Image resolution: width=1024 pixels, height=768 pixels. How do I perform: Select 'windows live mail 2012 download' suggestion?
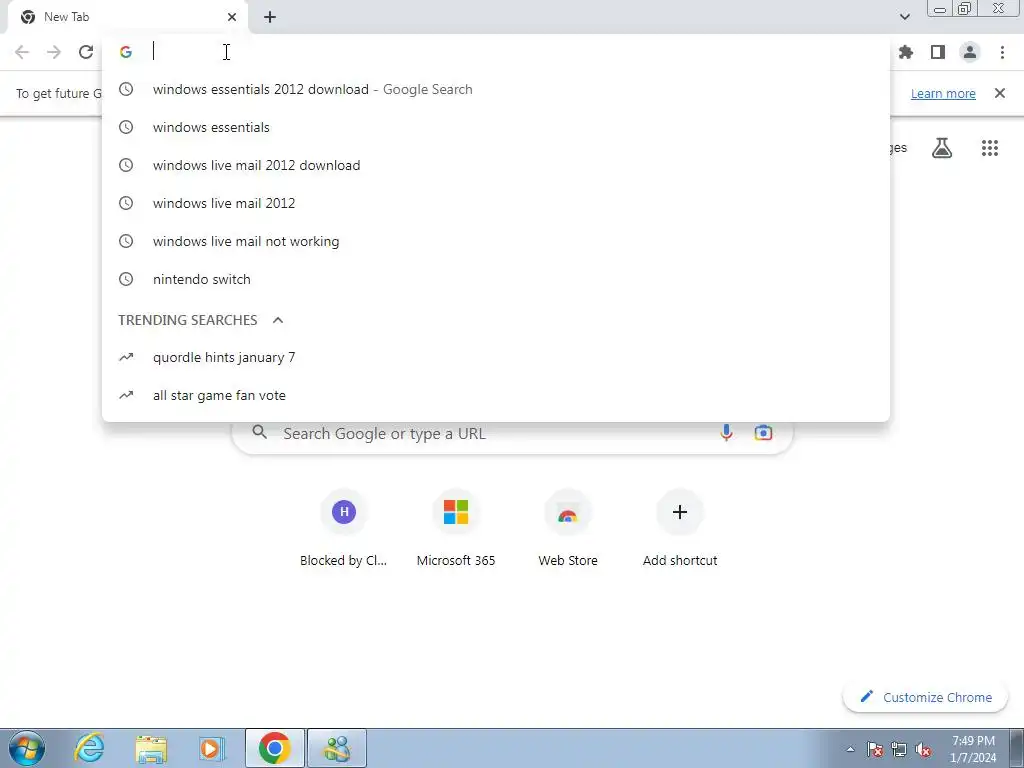(496, 165)
